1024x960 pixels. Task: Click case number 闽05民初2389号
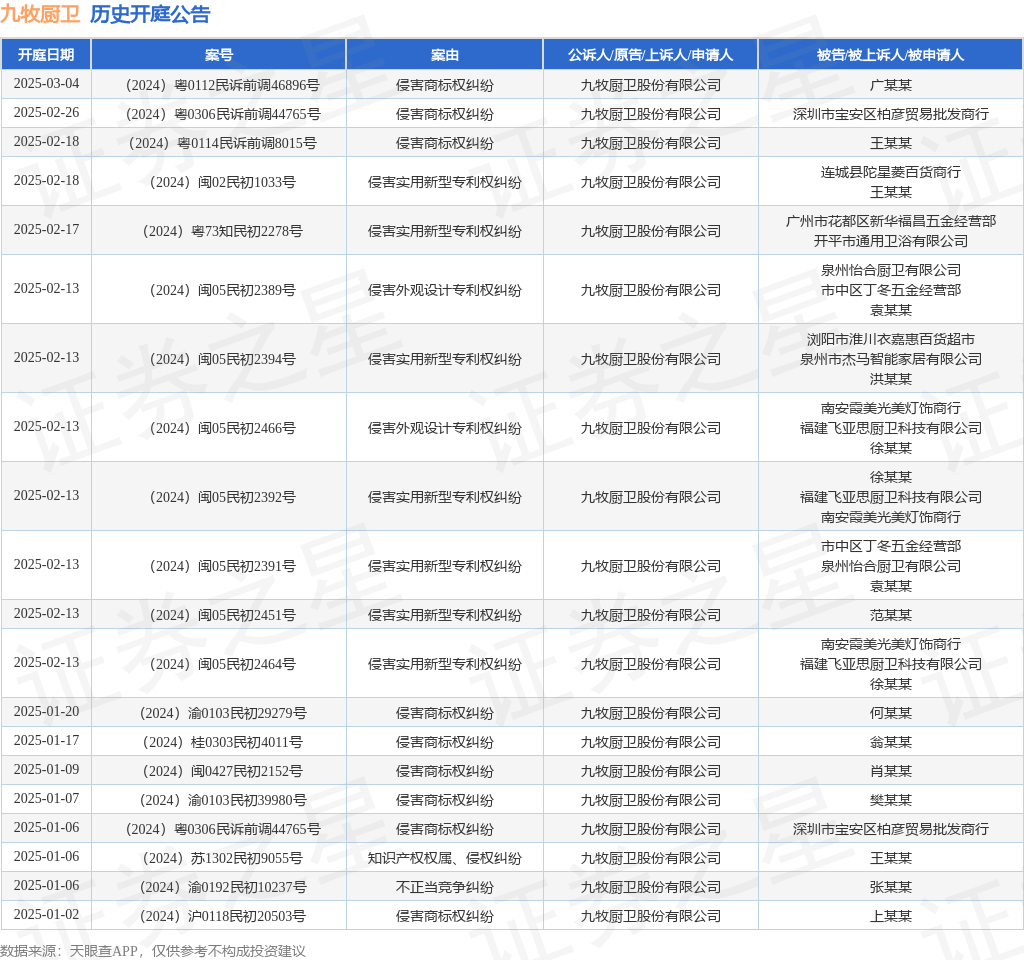click(223, 290)
